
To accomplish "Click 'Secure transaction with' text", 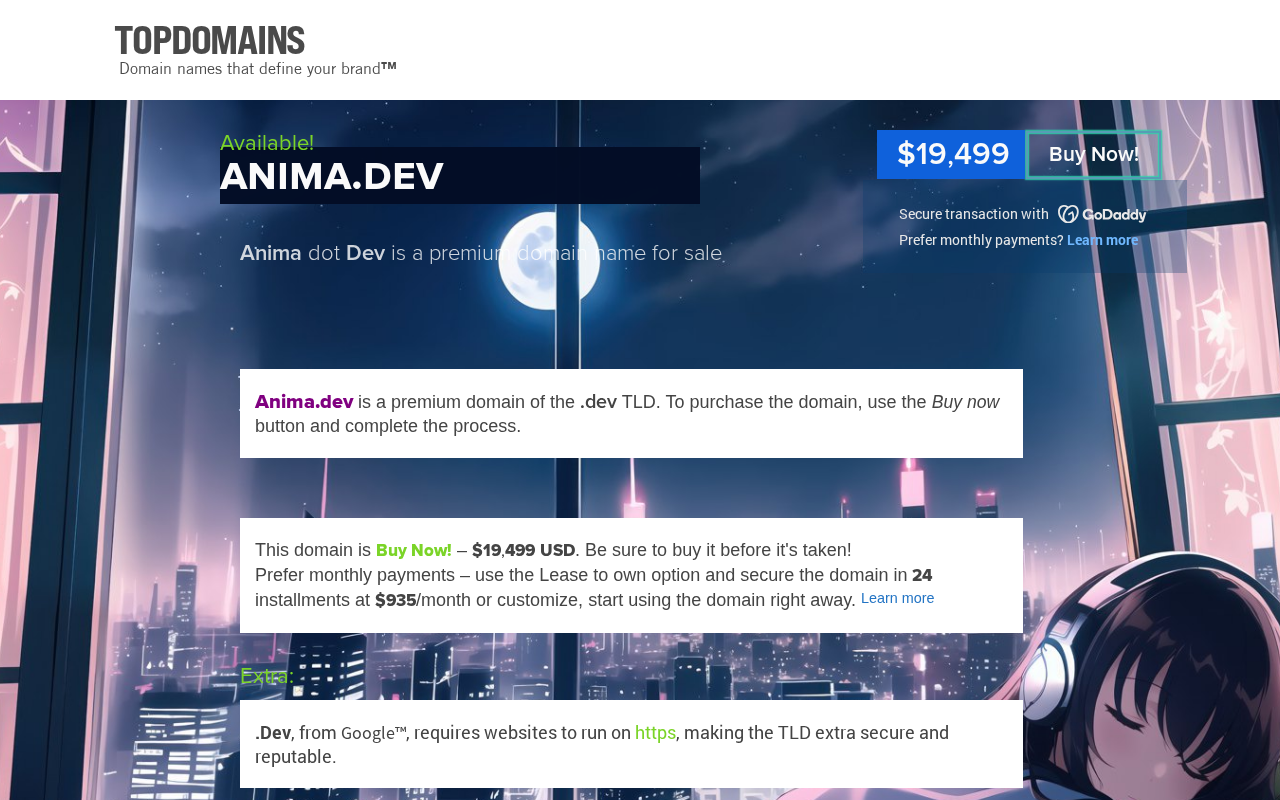I will (x=974, y=214).
